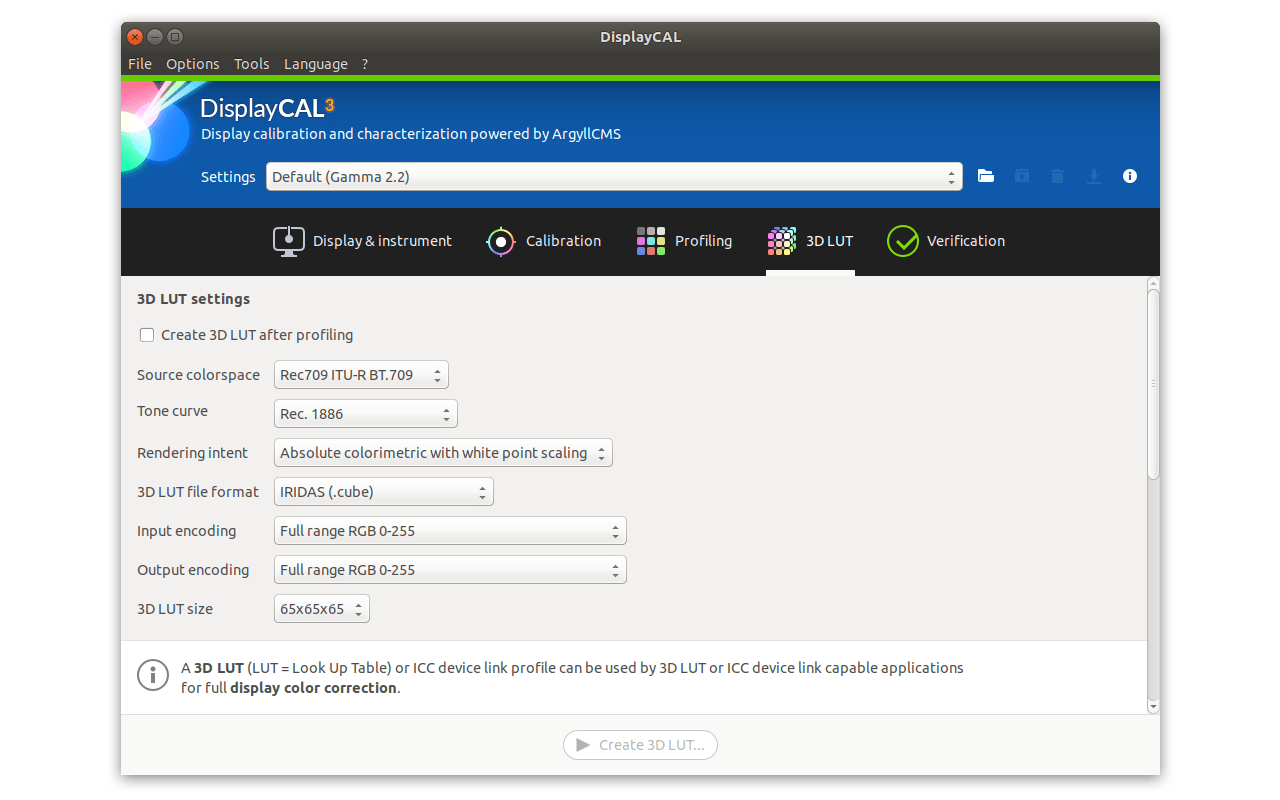
Task: Click the colored grid icon for Profiling
Action: (x=650, y=240)
